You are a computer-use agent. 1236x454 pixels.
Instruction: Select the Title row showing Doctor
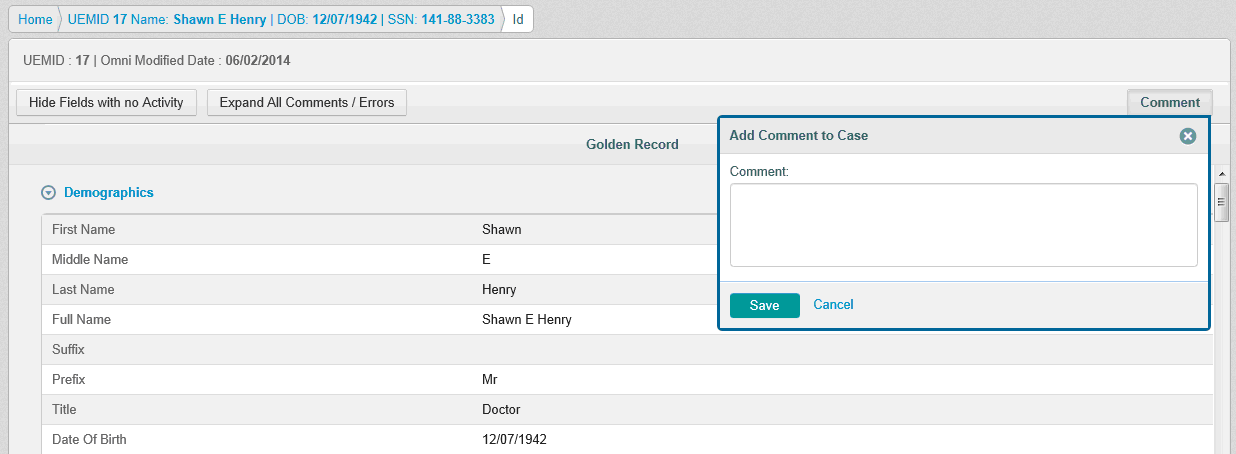(500, 410)
